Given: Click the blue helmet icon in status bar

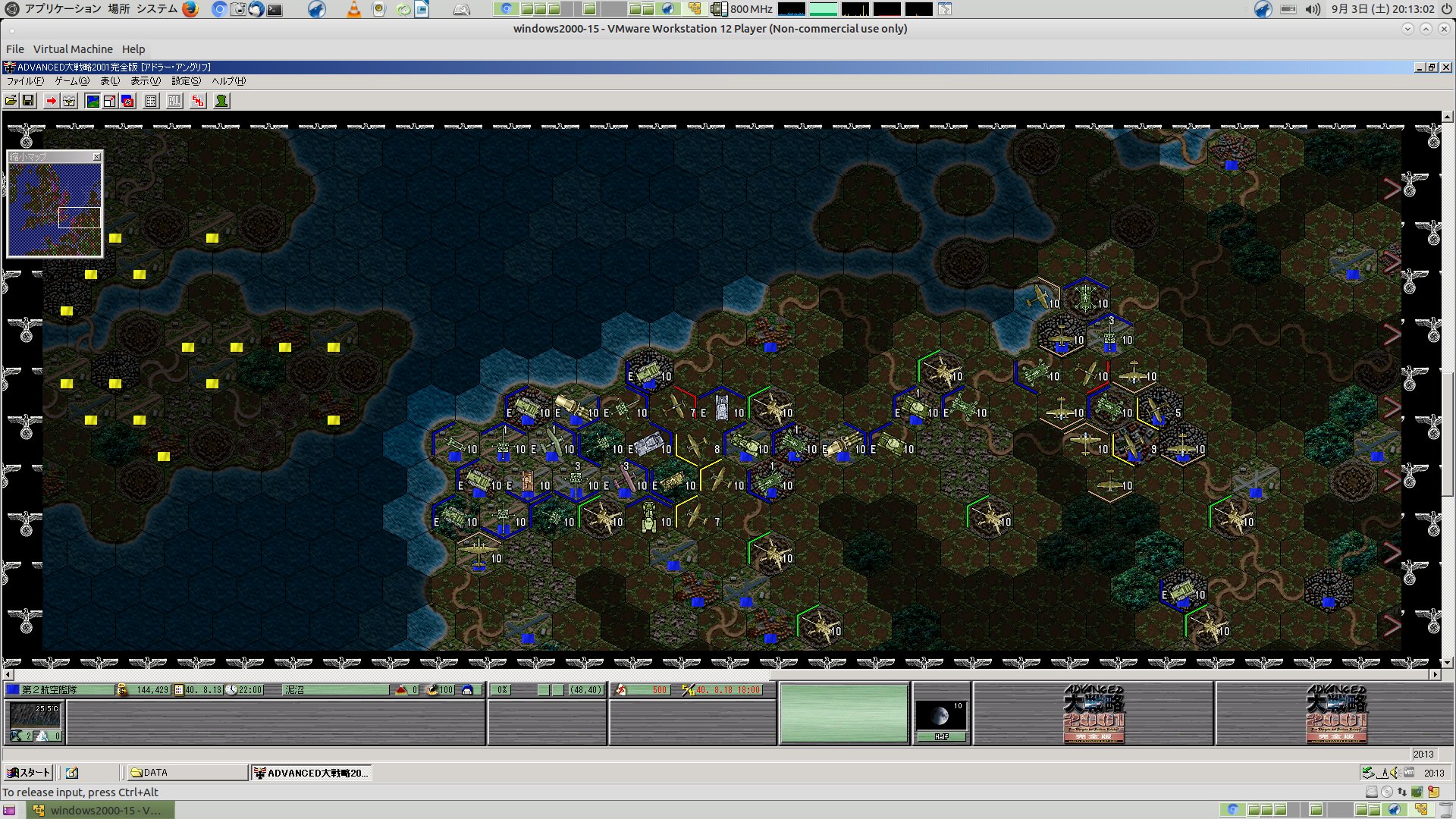Looking at the screenshot, I should pyautogui.click(x=467, y=690).
